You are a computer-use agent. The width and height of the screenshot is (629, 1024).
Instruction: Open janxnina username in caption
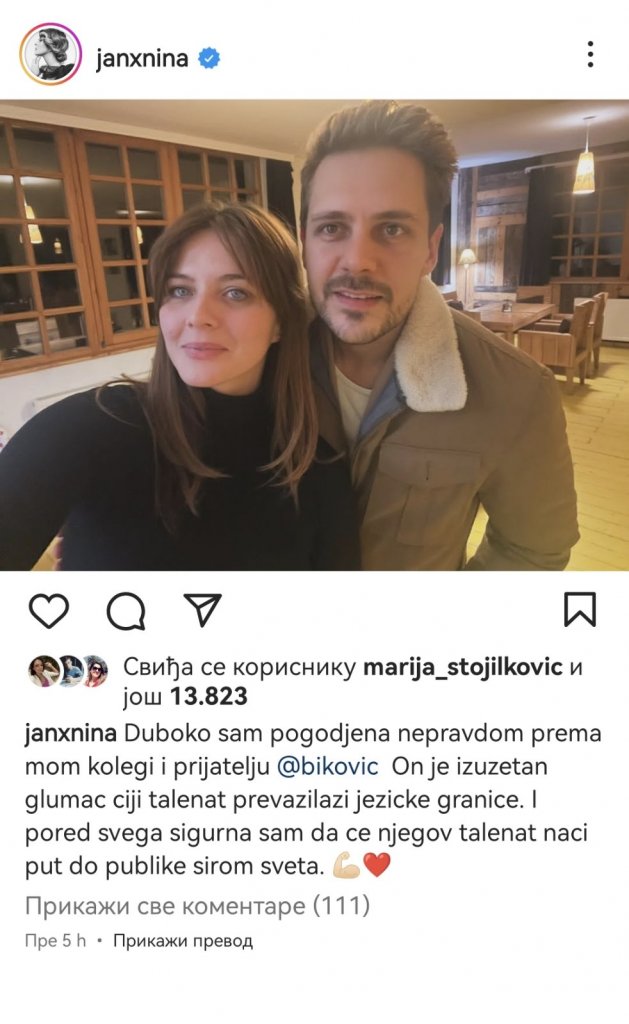[71, 733]
